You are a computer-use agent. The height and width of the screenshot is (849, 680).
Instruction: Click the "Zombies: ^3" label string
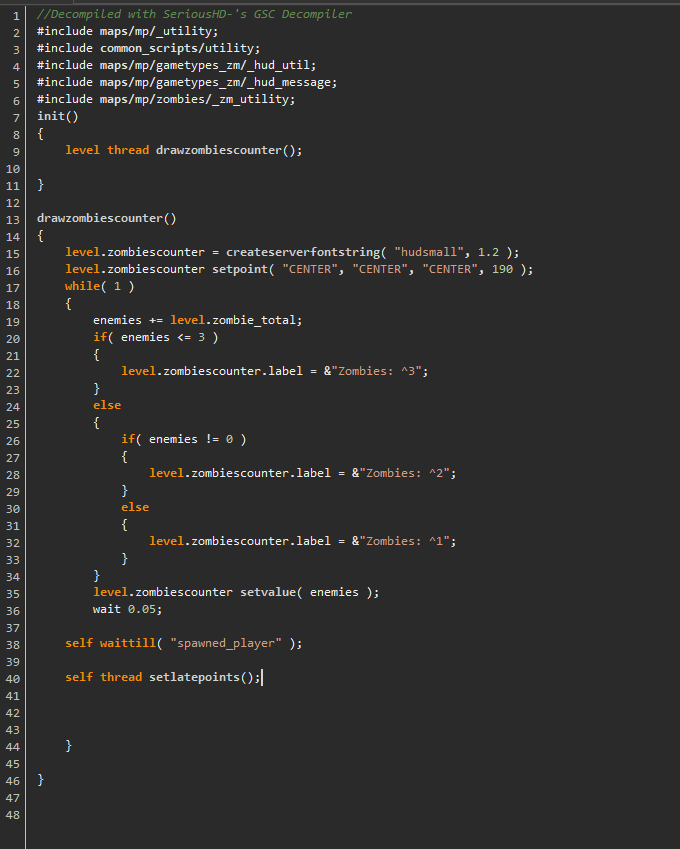point(376,371)
